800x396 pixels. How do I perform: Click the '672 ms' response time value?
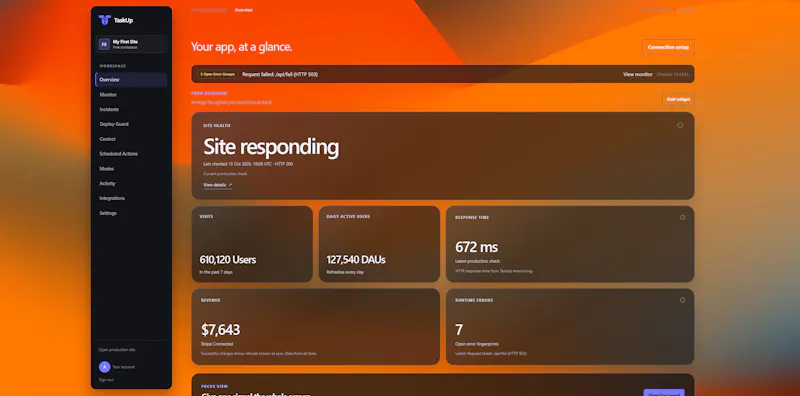point(477,247)
